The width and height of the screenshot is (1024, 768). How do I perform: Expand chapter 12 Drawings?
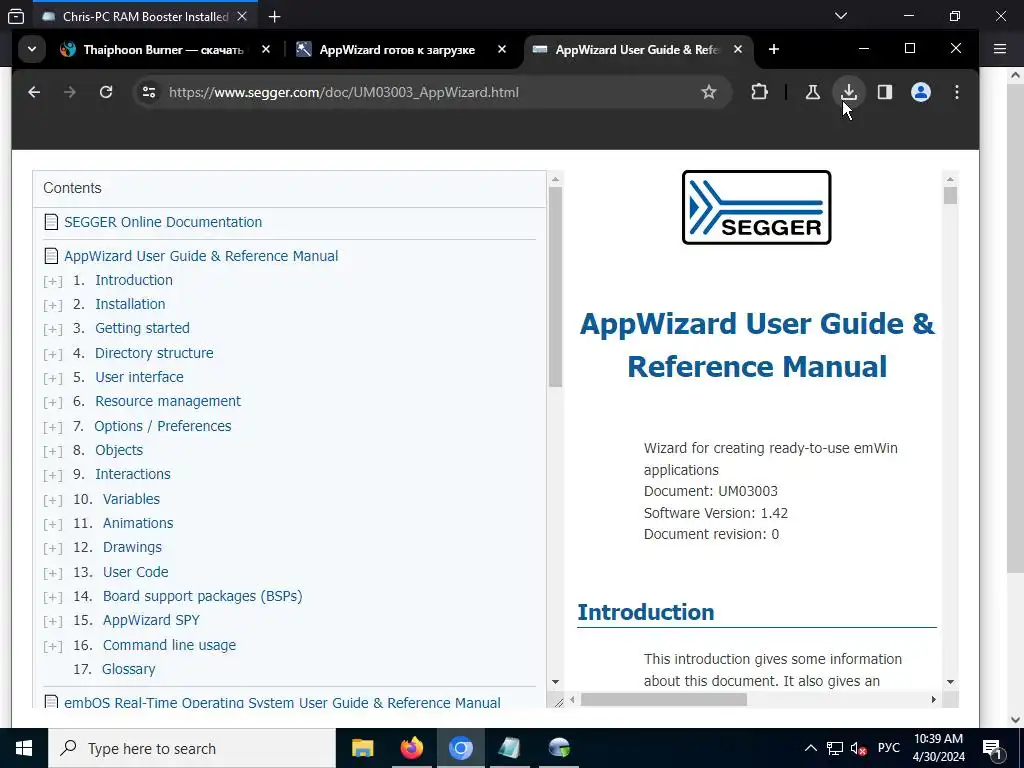53,549
